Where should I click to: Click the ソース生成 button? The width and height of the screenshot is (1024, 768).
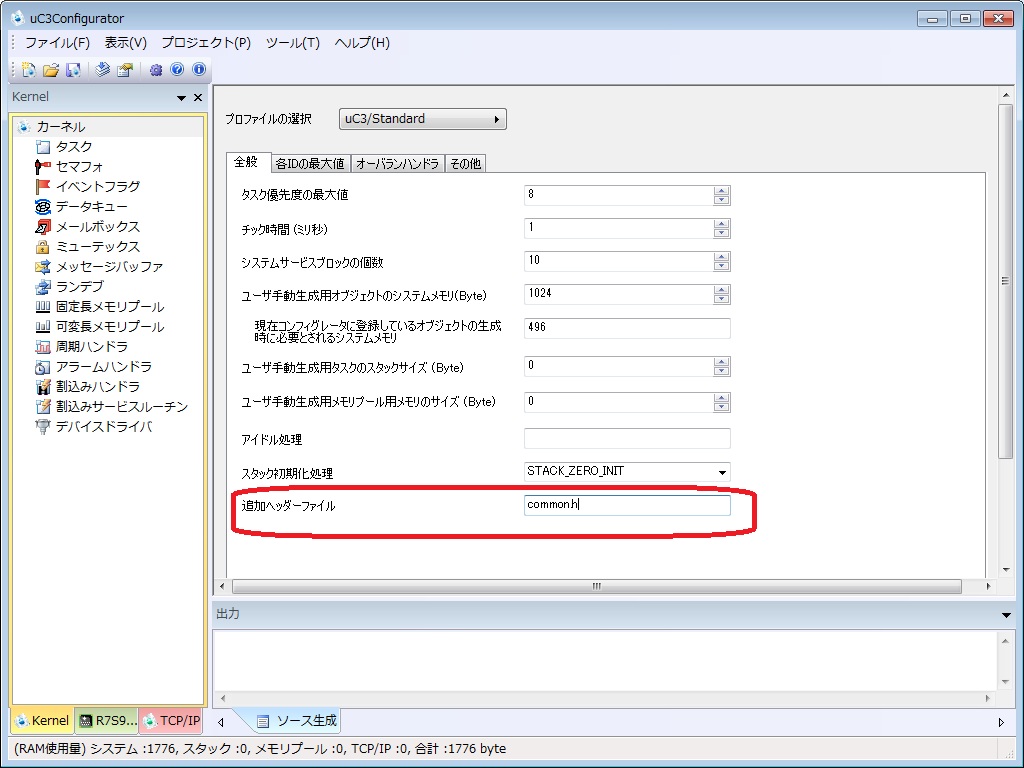(x=297, y=720)
